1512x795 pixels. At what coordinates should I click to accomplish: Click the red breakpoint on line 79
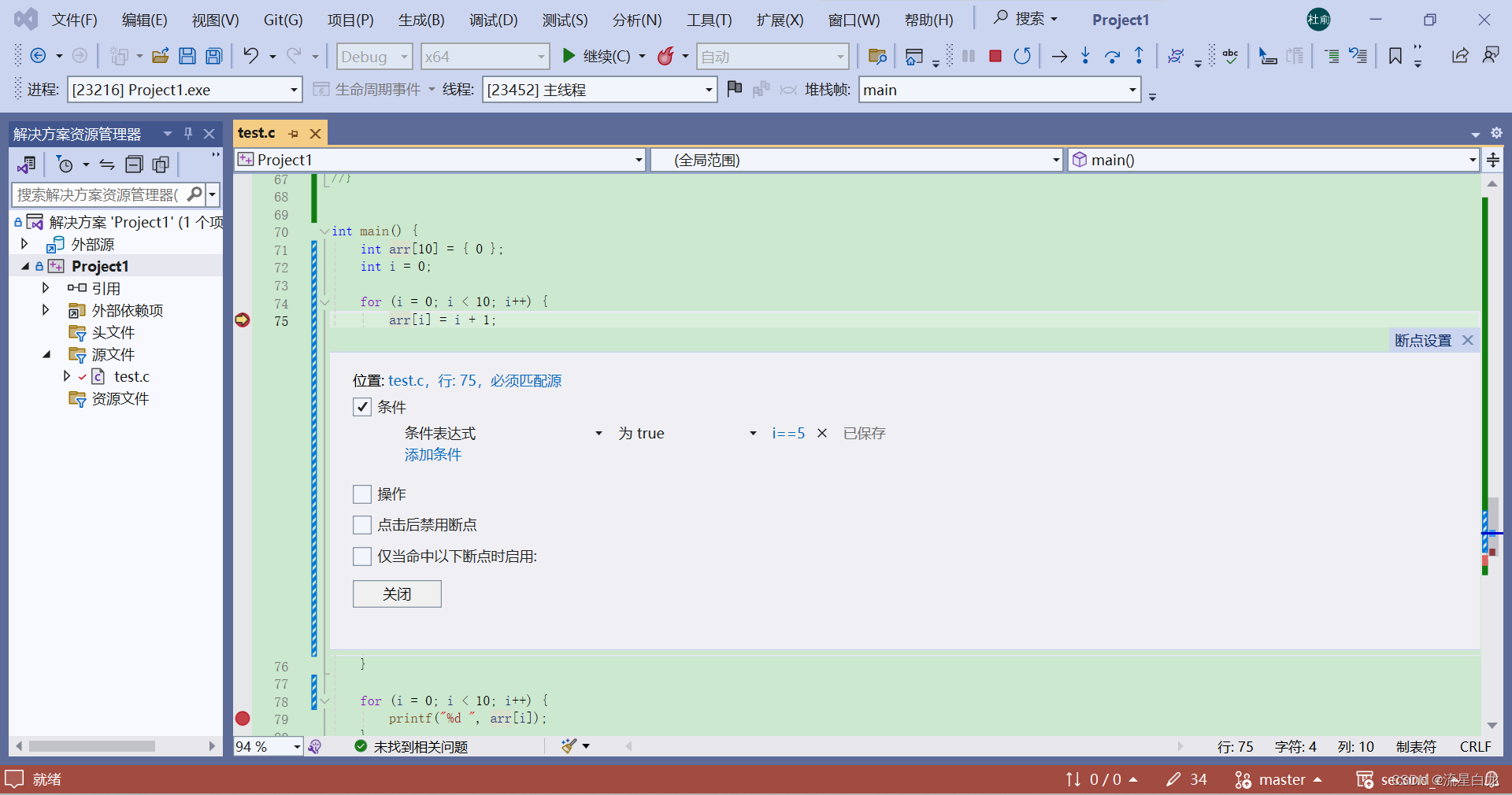[243, 718]
